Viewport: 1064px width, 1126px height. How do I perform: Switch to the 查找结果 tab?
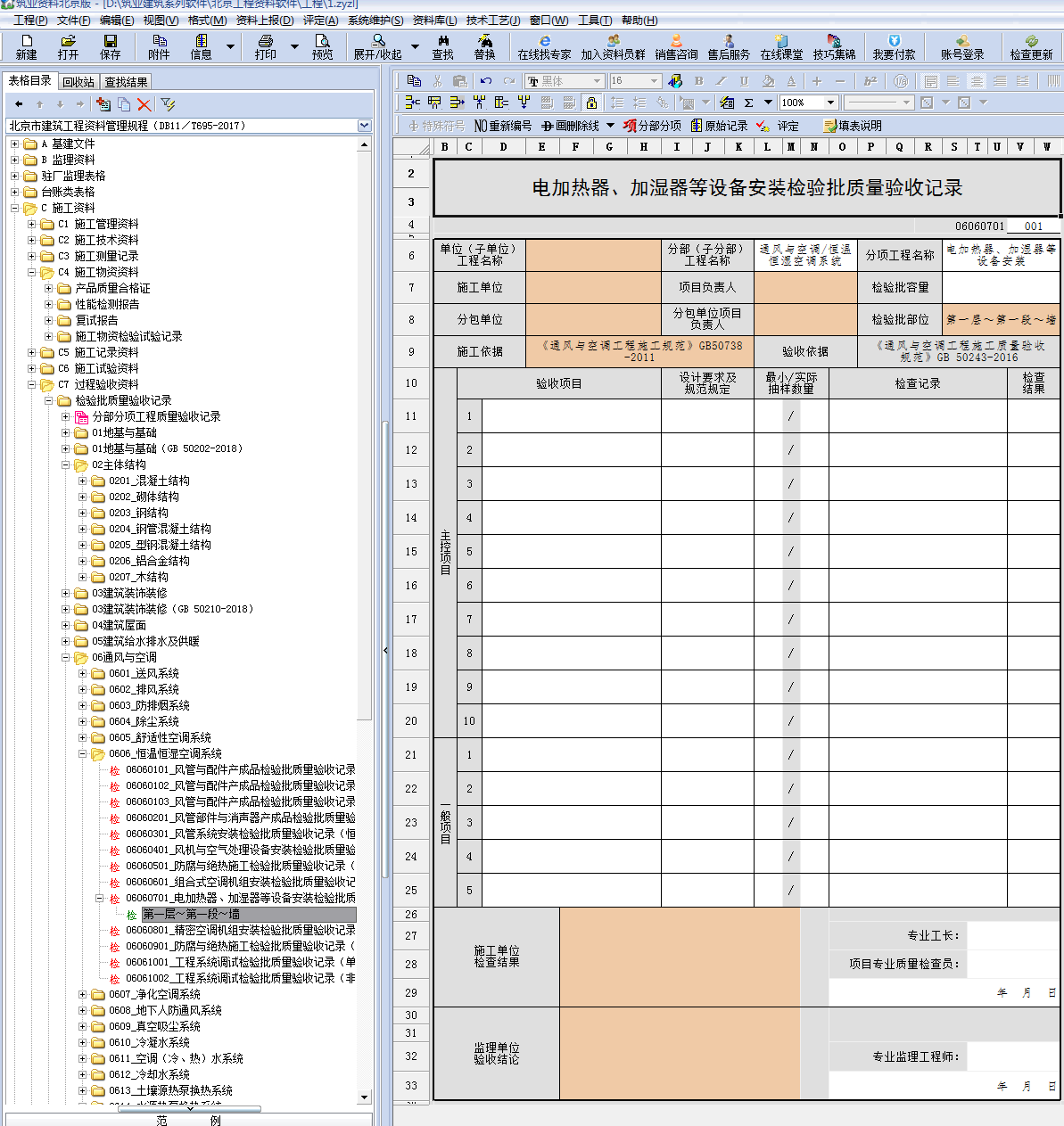126,82
